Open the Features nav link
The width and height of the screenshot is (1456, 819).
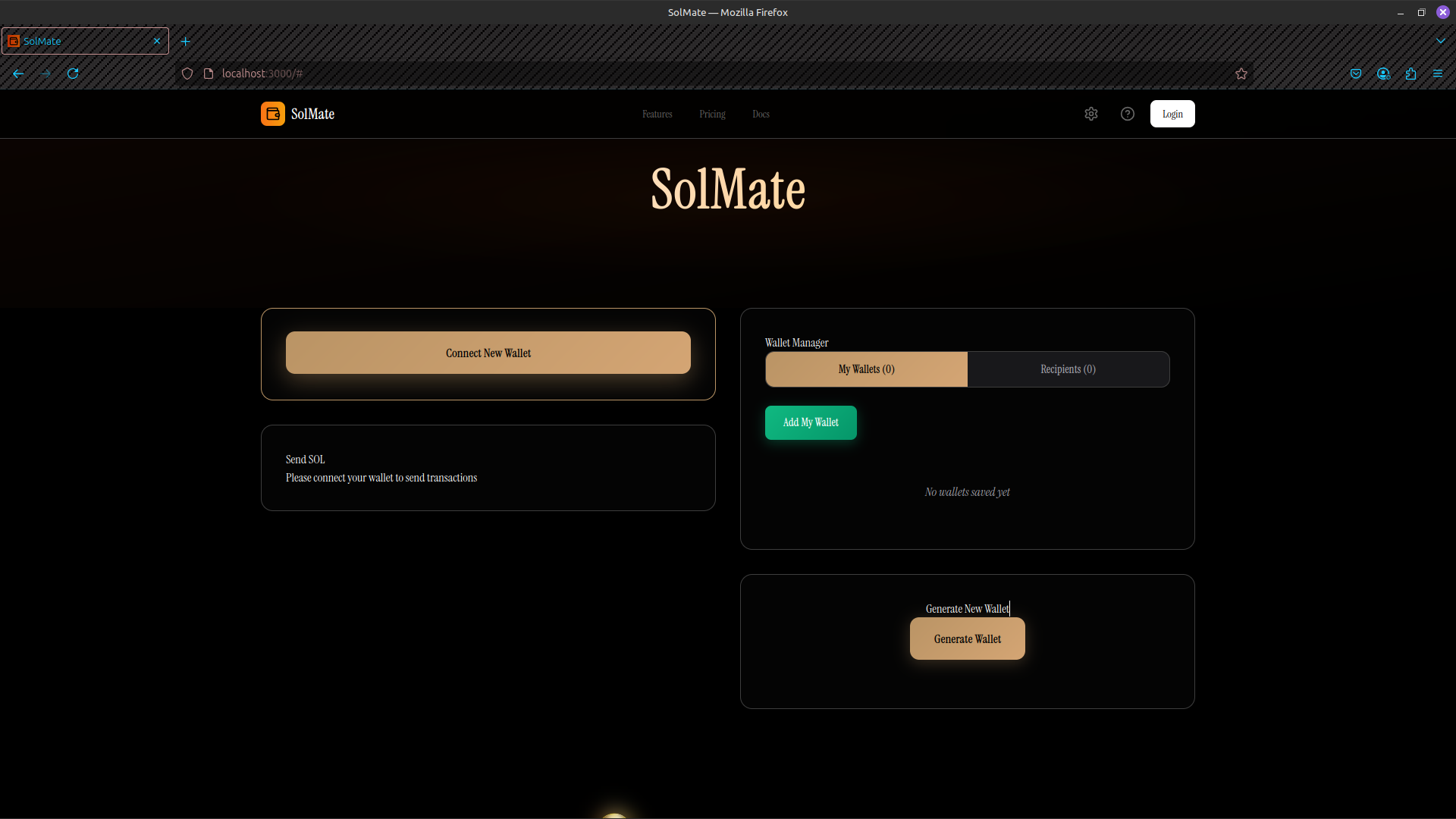tap(657, 115)
